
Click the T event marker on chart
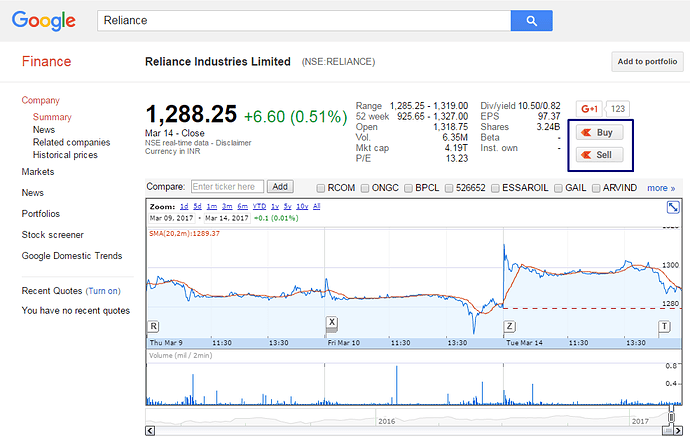(x=664, y=327)
